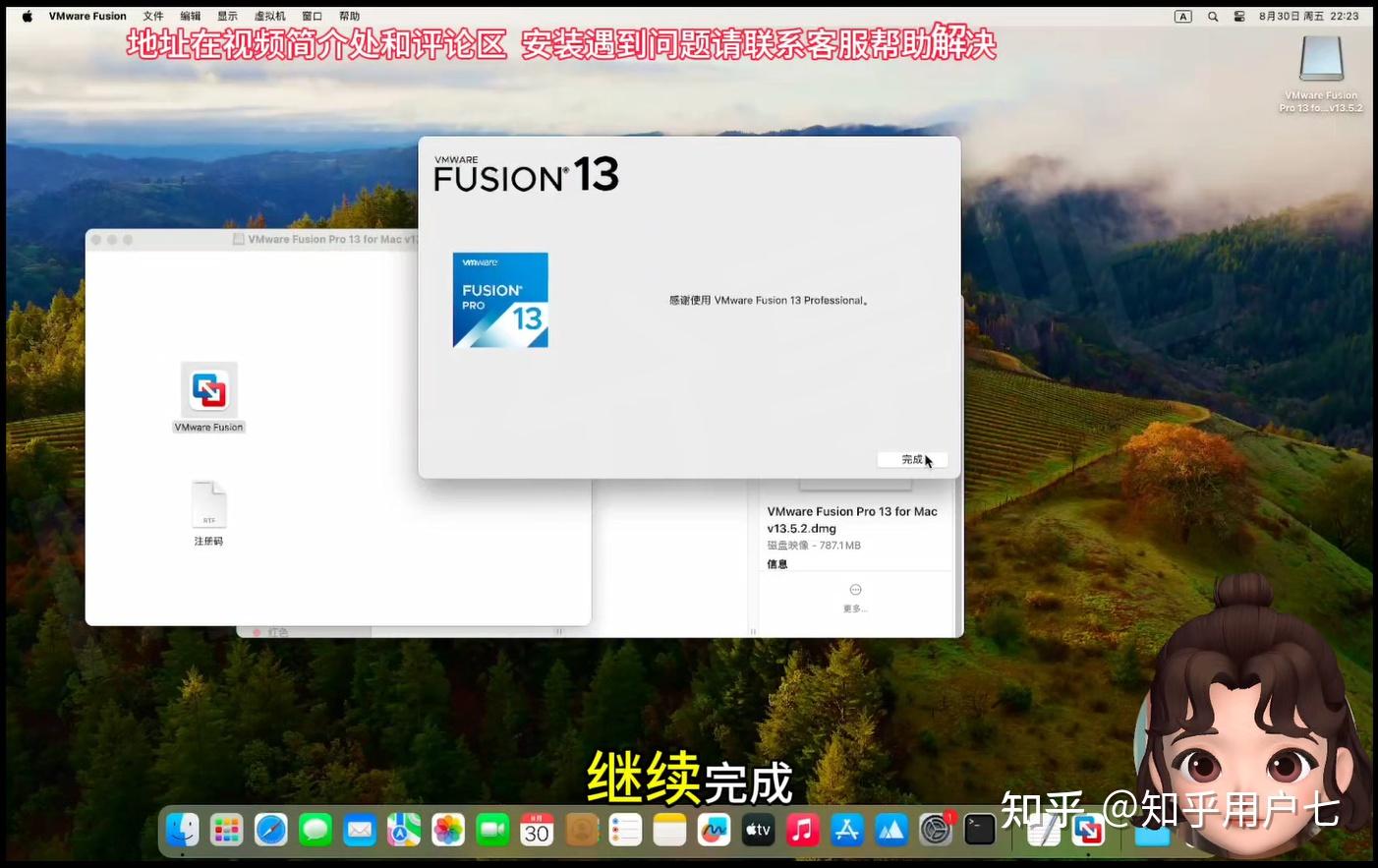Viewport: 1378px width, 868px height.
Task: Open the 帮助 menu in the menu bar
Action: (351, 16)
